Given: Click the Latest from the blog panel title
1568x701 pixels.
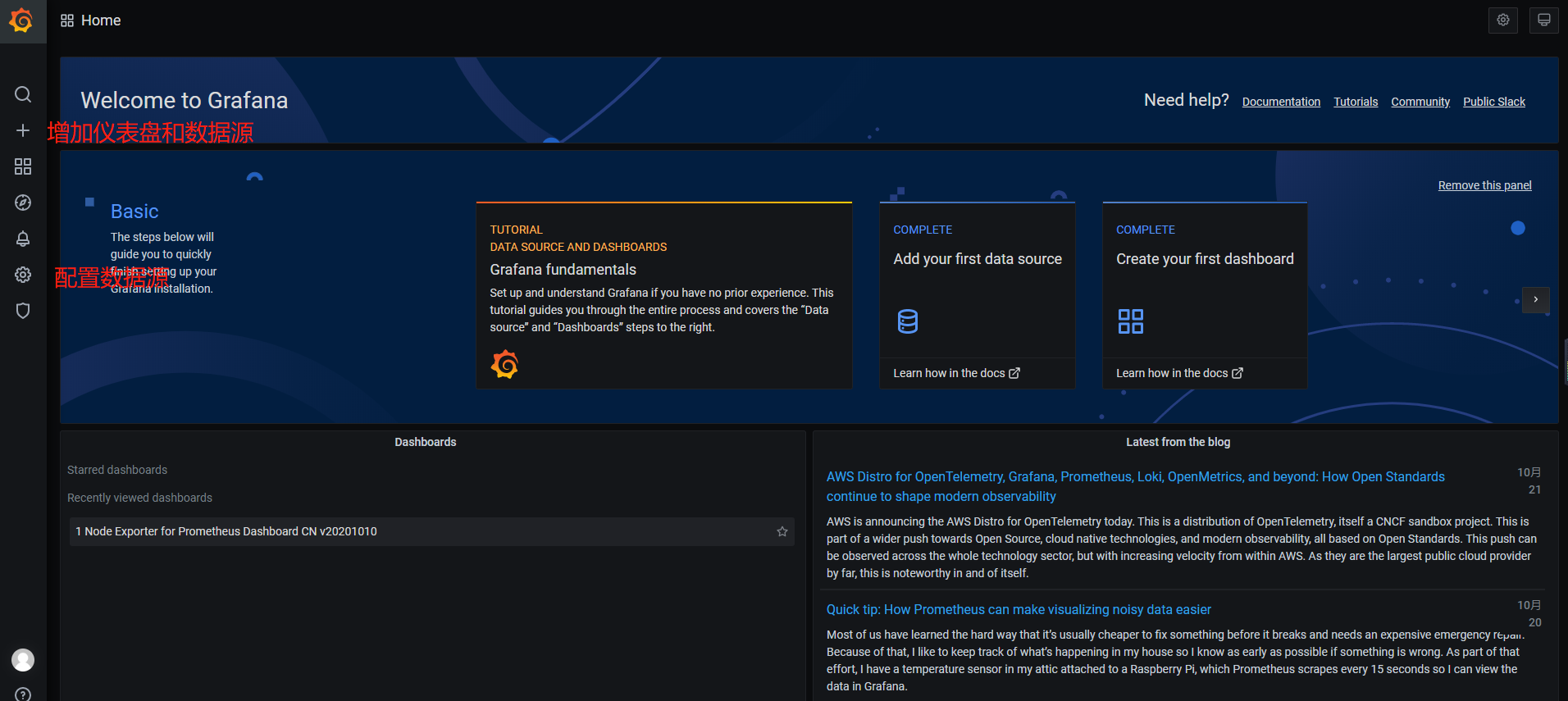Looking at the screenshot, I should [1178, 442].
